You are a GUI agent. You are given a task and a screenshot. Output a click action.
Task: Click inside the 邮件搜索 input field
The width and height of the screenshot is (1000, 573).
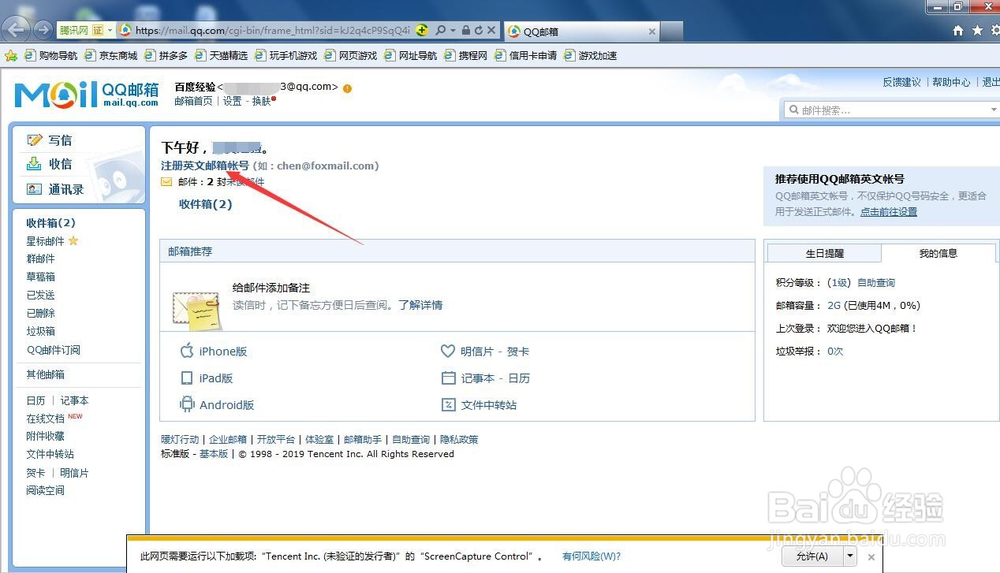(893, 110)
